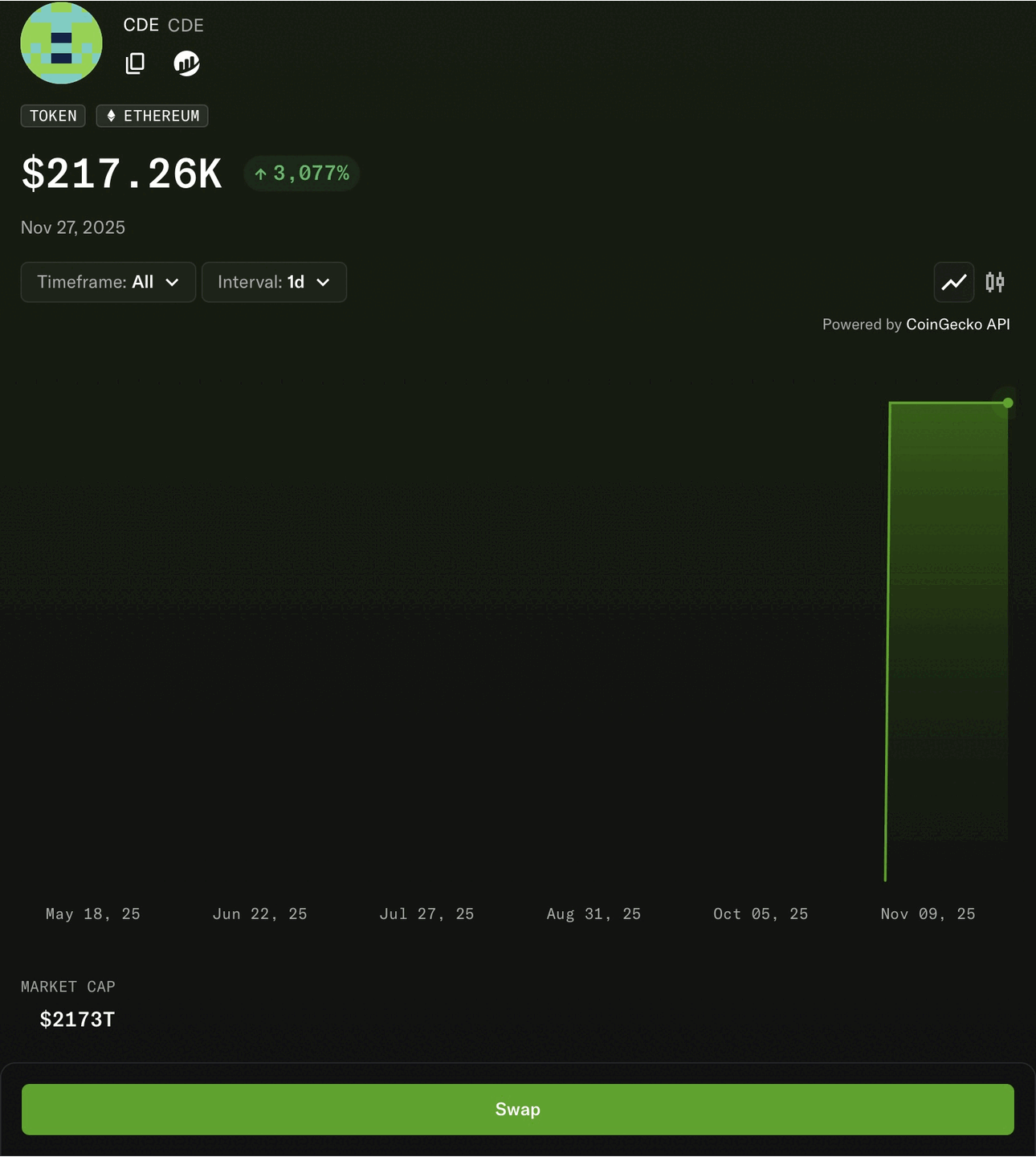Click the TOKEN tag badge

coord(53,116)
